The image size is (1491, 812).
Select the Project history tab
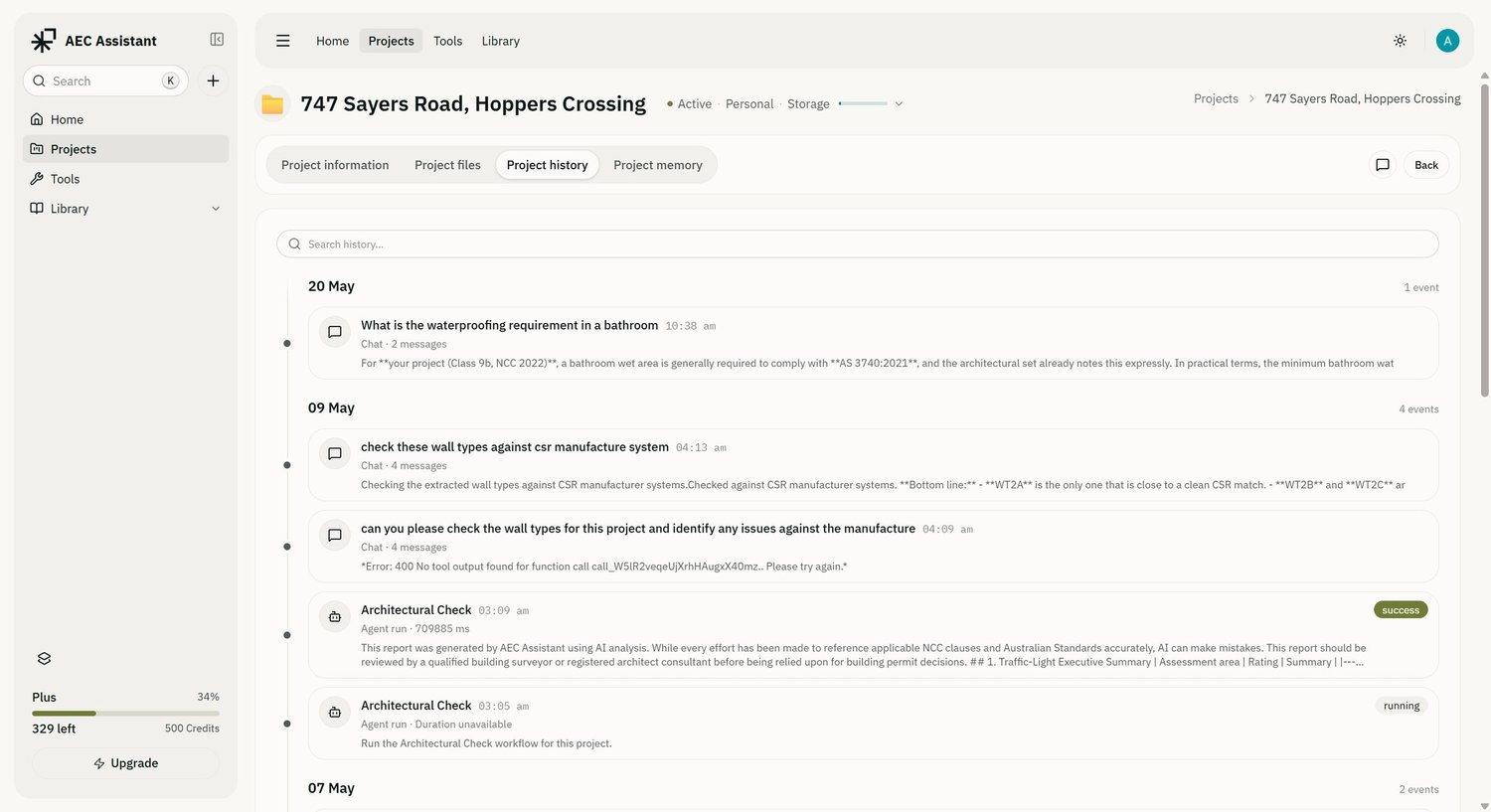[x=548, y=165]
